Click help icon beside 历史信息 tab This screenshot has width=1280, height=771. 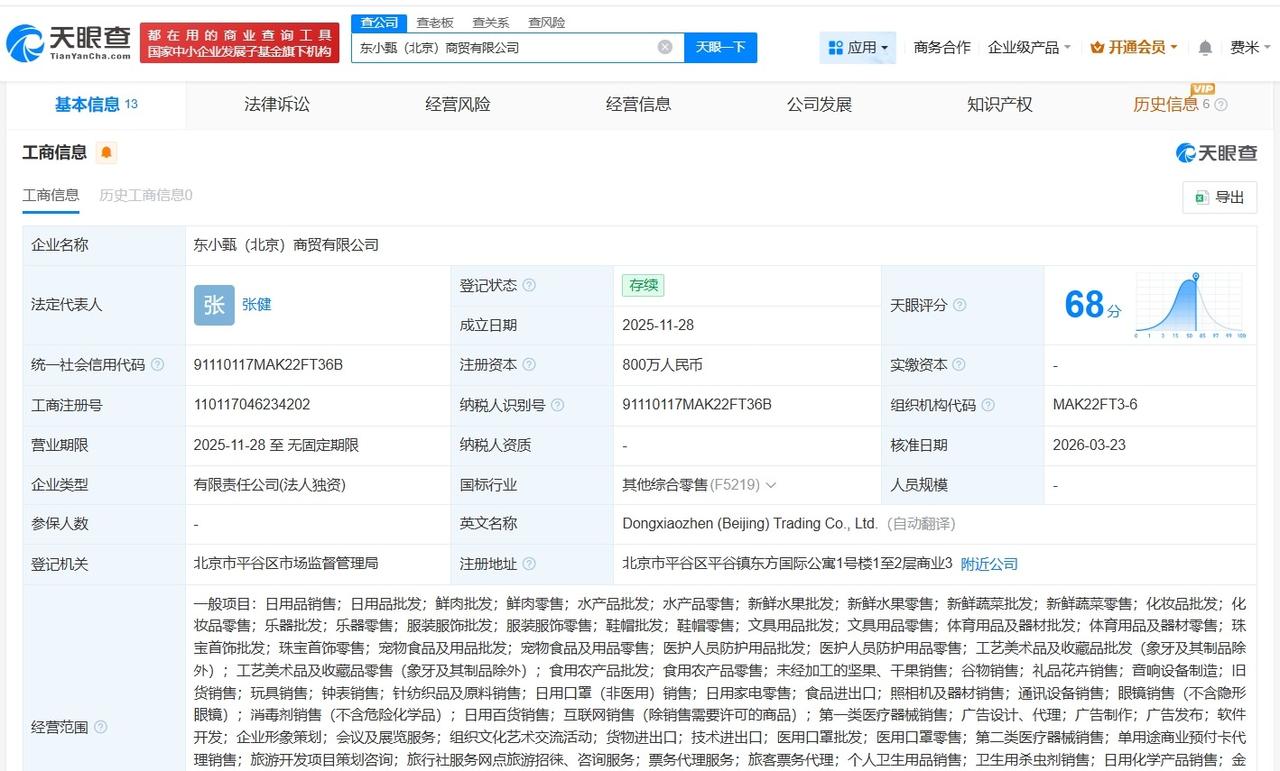point(1221,104)
